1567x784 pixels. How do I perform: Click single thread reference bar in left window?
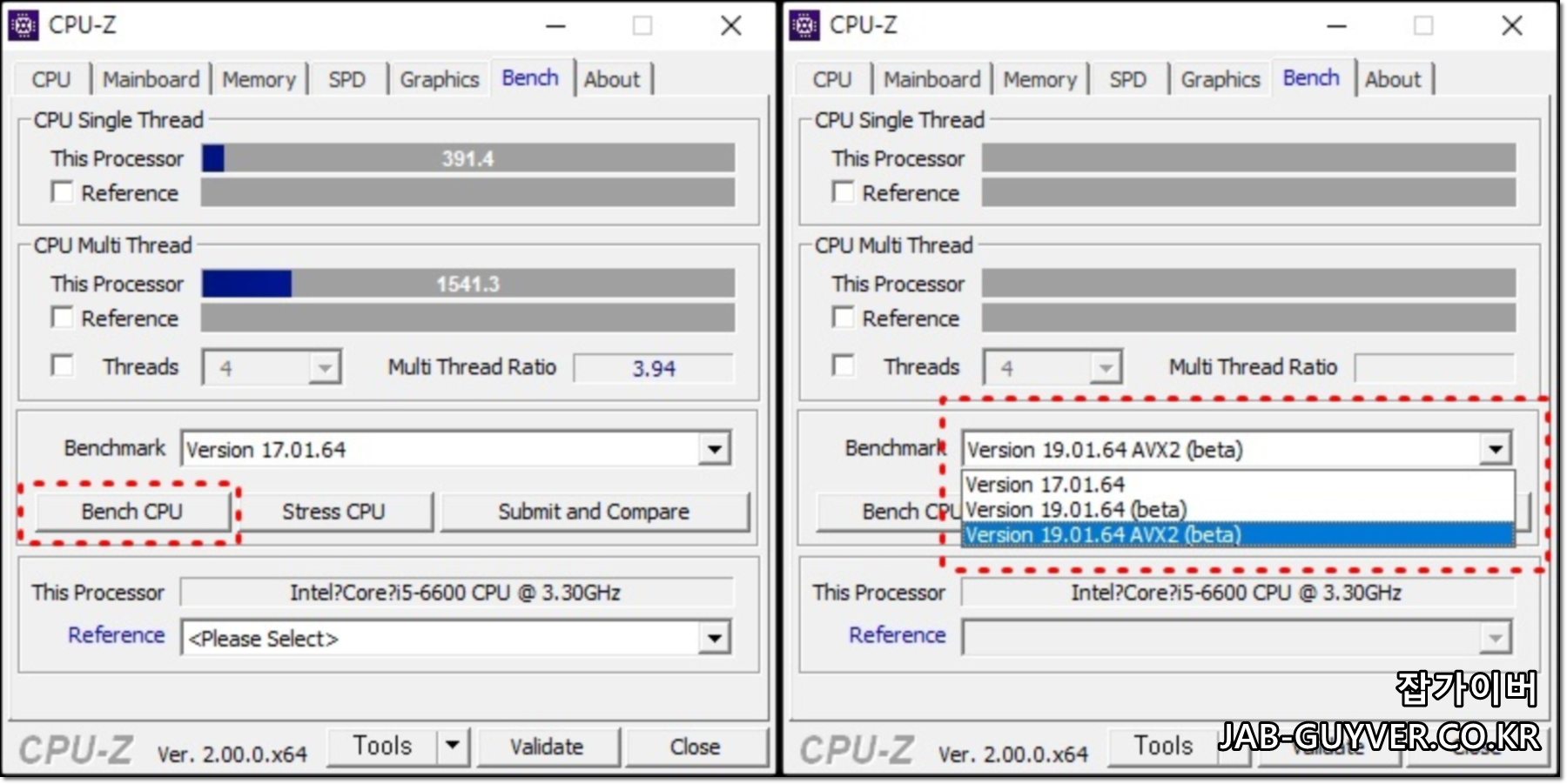pos(467,192)
